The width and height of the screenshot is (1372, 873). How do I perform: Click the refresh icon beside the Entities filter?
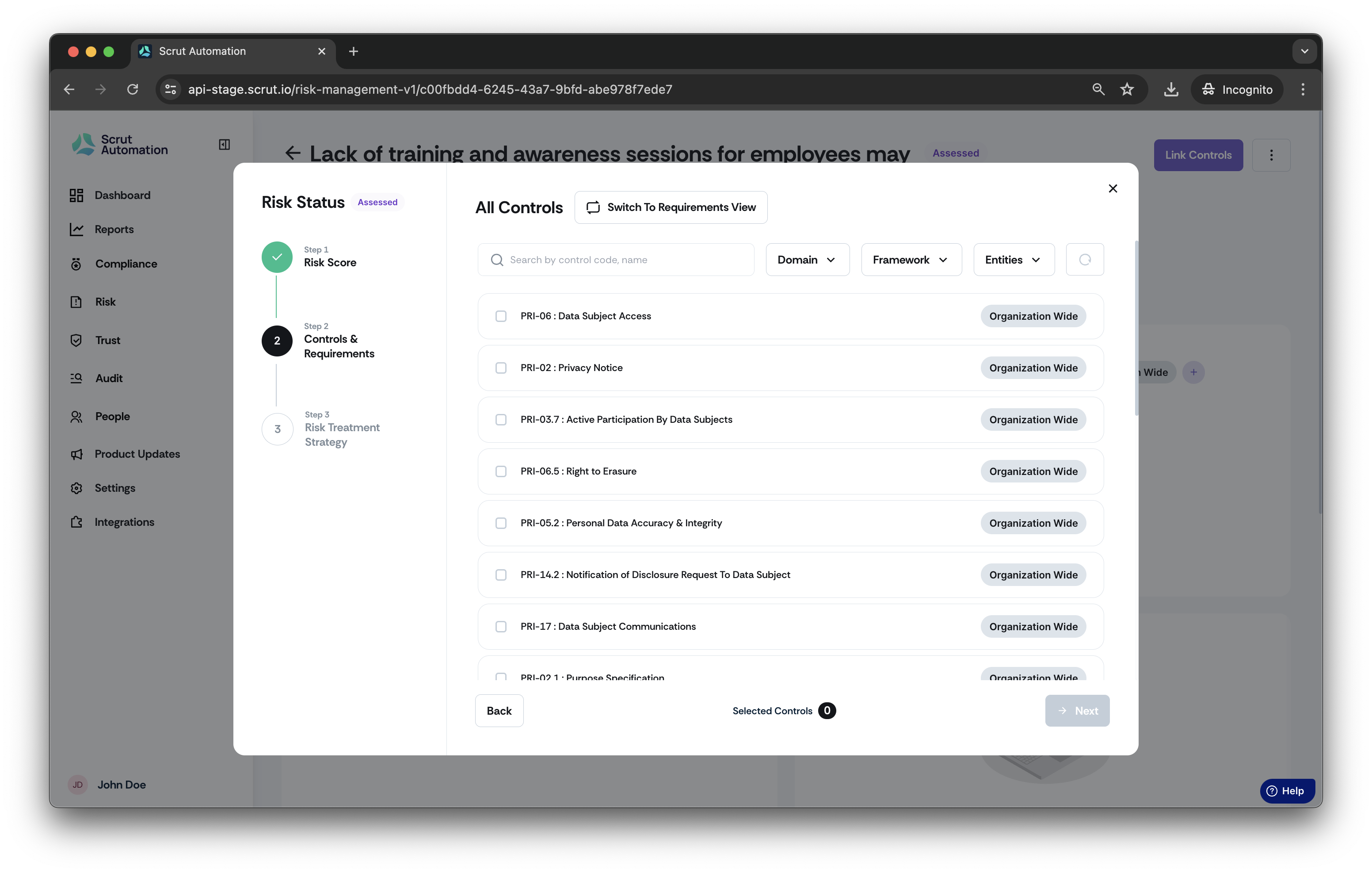tap(1084, 260)
